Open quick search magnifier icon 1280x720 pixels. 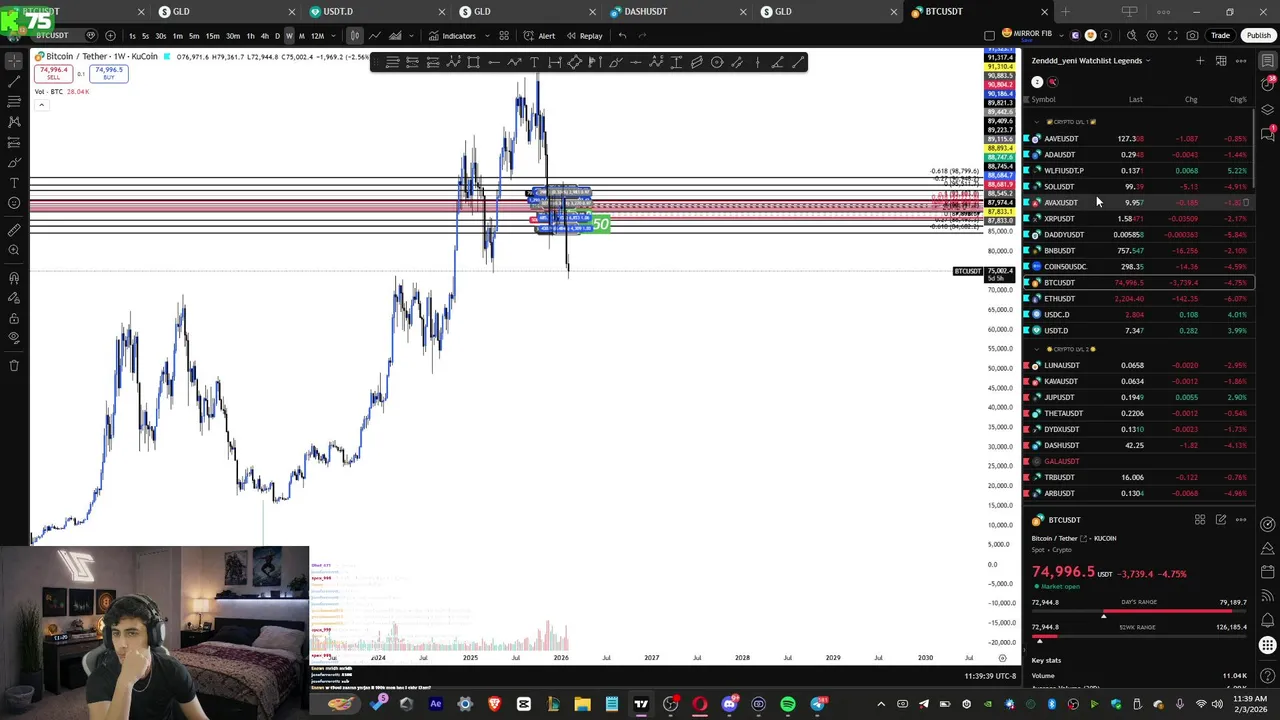(1132, 36)
